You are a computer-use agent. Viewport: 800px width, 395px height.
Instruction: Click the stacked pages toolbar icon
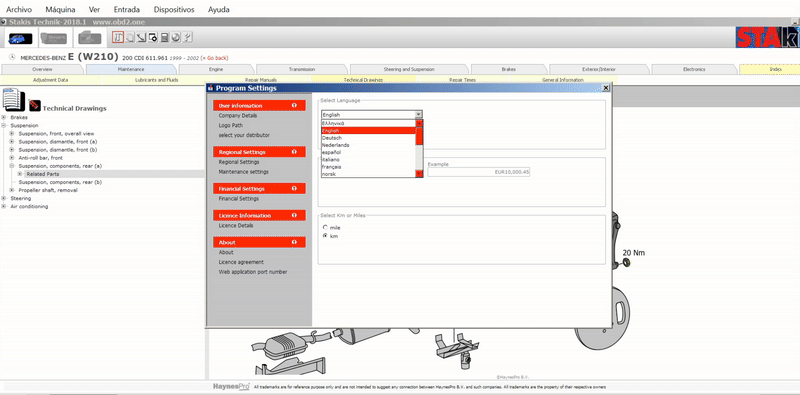click(130, 37)
